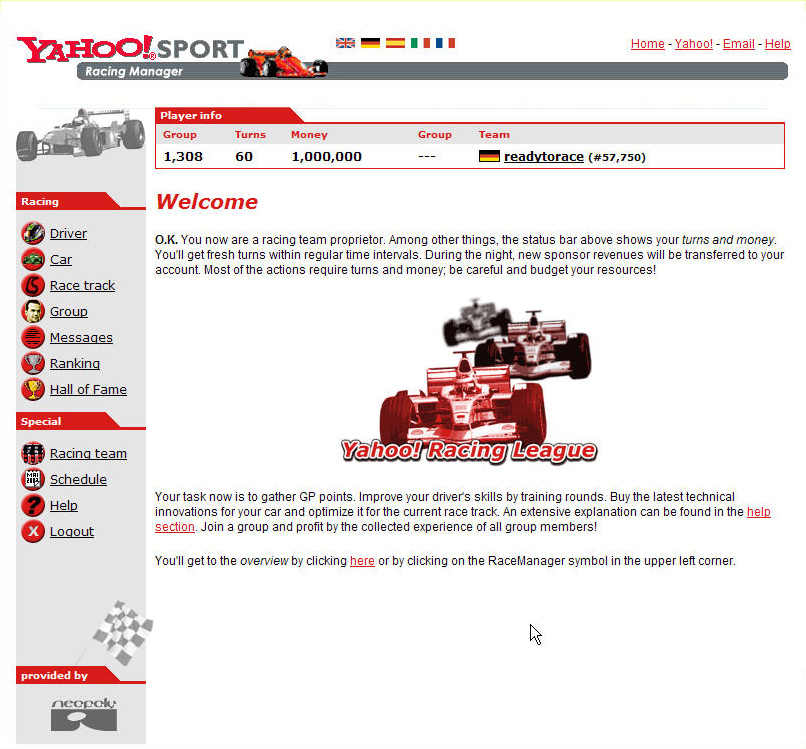This screenshot has width=806, height=749.
Task: Switch language with the German flag in header
Action: (x=370, y=43)
